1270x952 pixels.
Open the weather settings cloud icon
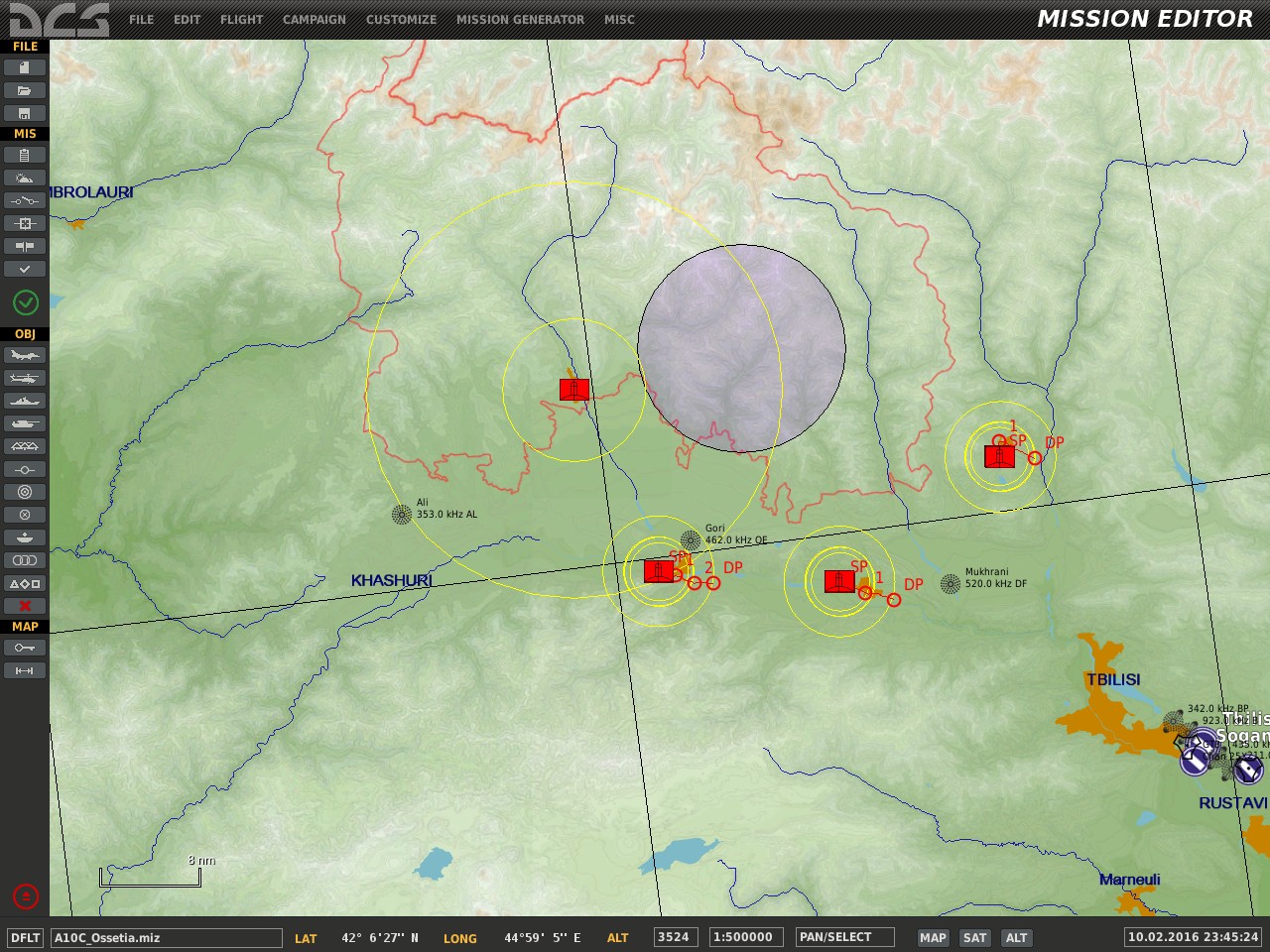[x=25, y=178]
